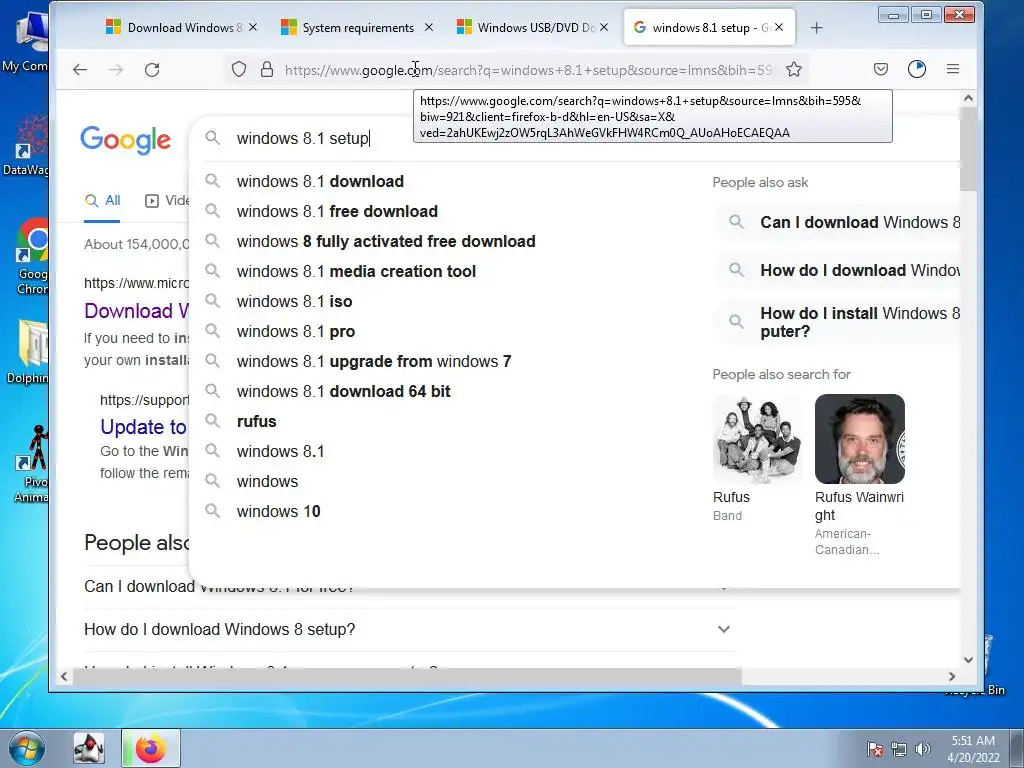Open the How do I download Windows question
This screenshot has height=768, width=1024.
(x=838, y=270)
